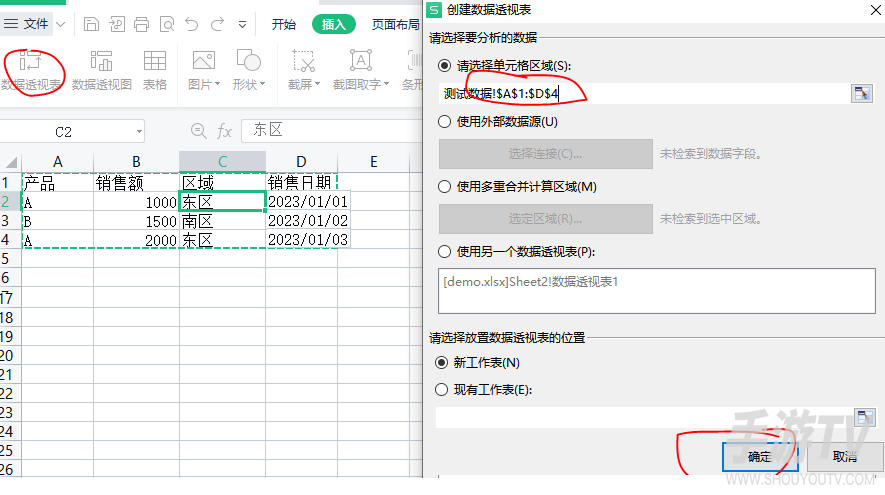Select the 插入 ribbon tab

click(333, 24)
